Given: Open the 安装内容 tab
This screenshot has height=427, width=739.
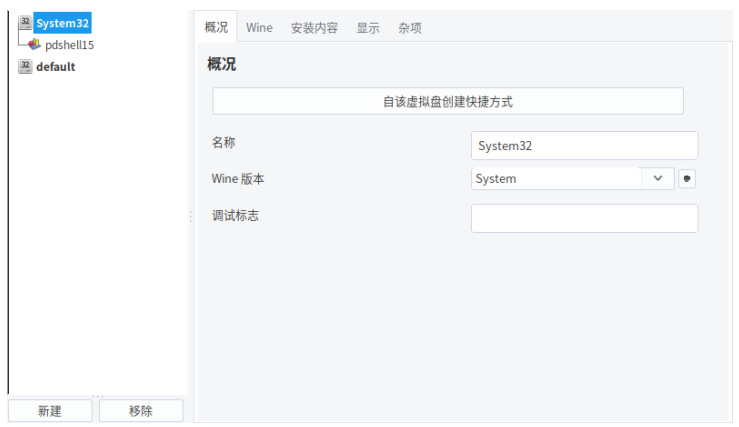Looking at the screenshot, I should click(x=314, y=28).
